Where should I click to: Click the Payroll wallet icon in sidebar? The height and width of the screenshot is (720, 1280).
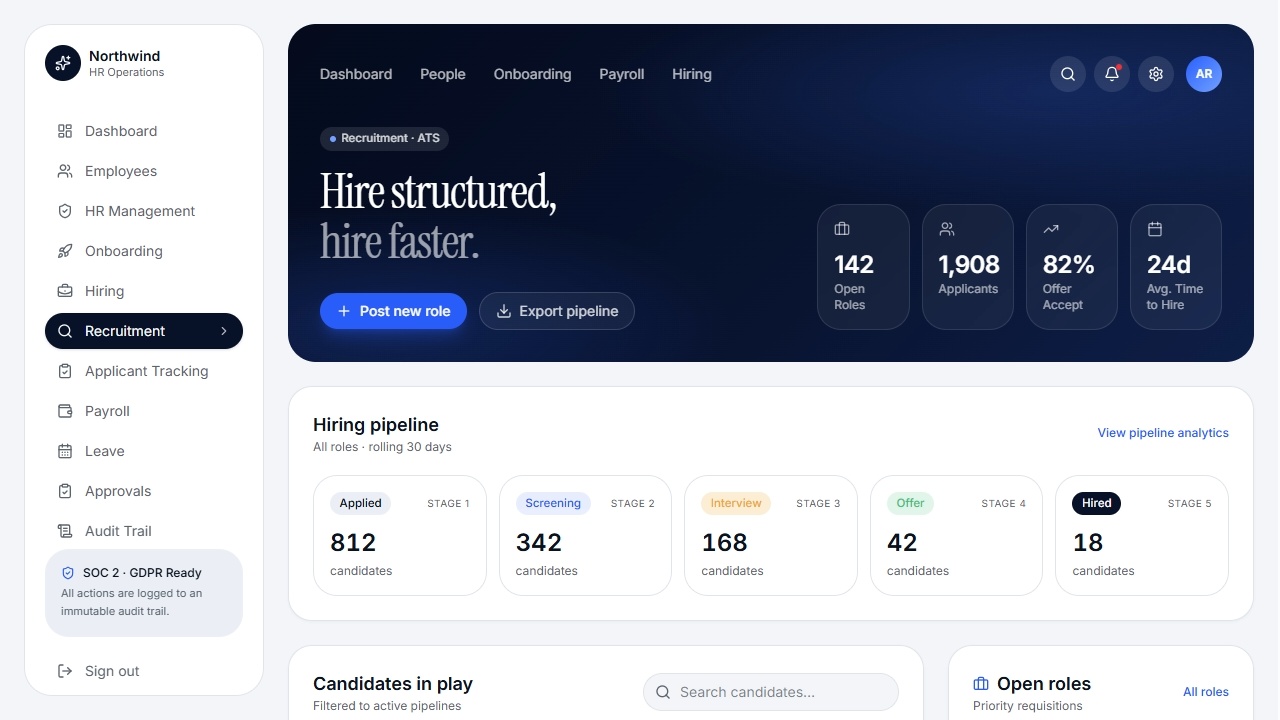[x=65, y=411]
